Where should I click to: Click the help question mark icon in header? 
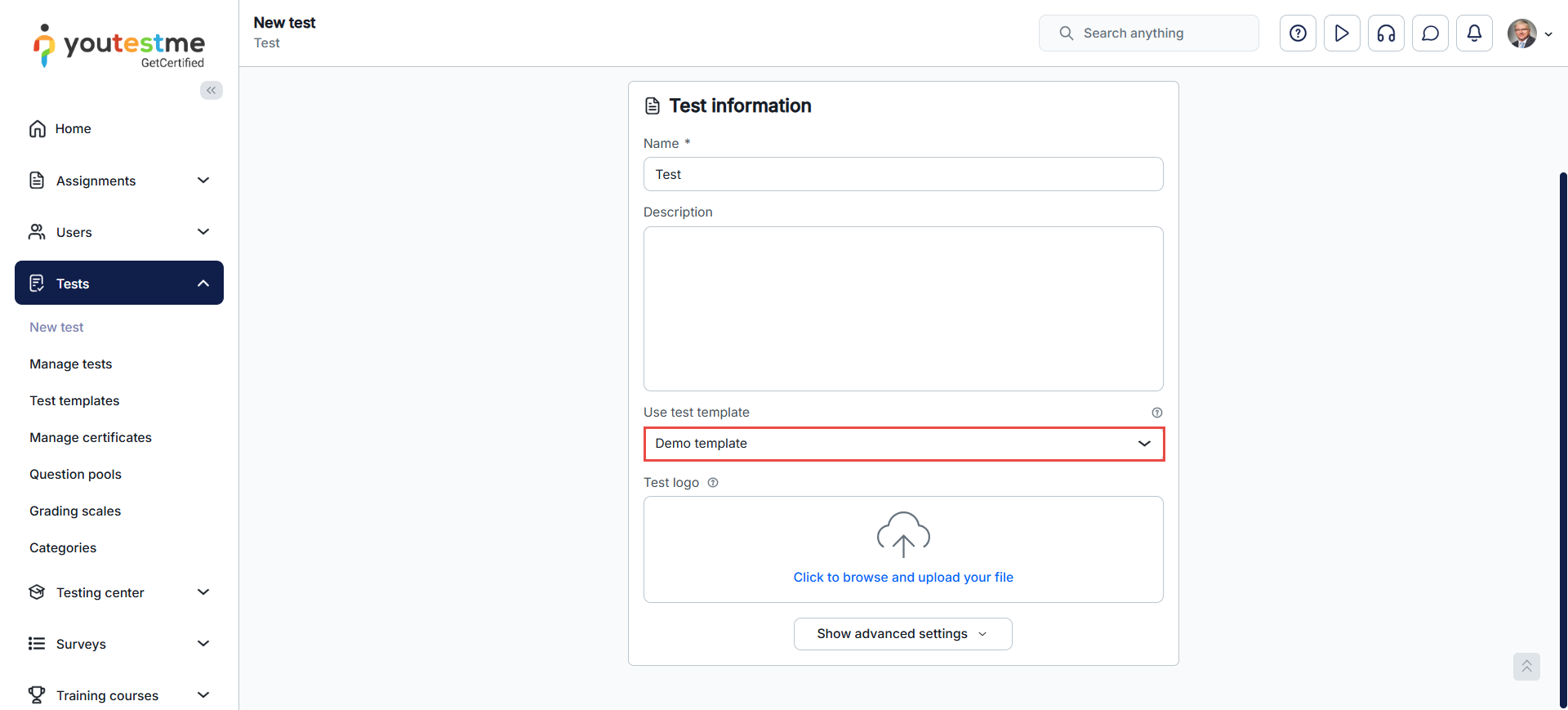1298,33
